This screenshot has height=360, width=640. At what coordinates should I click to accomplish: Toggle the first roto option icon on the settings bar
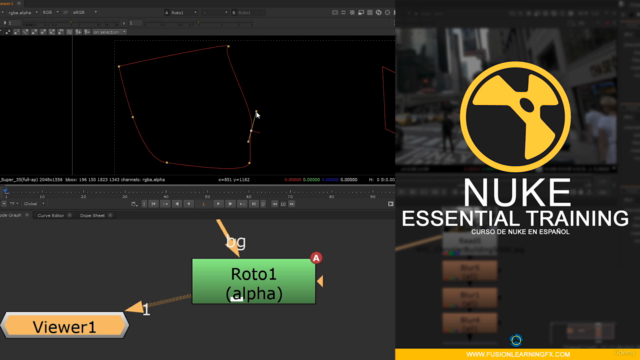pyautogui.click(x=8, y=32)
